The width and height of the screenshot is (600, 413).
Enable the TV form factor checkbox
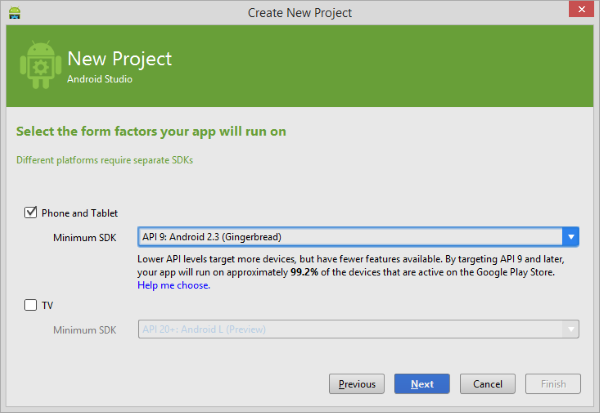30,305
